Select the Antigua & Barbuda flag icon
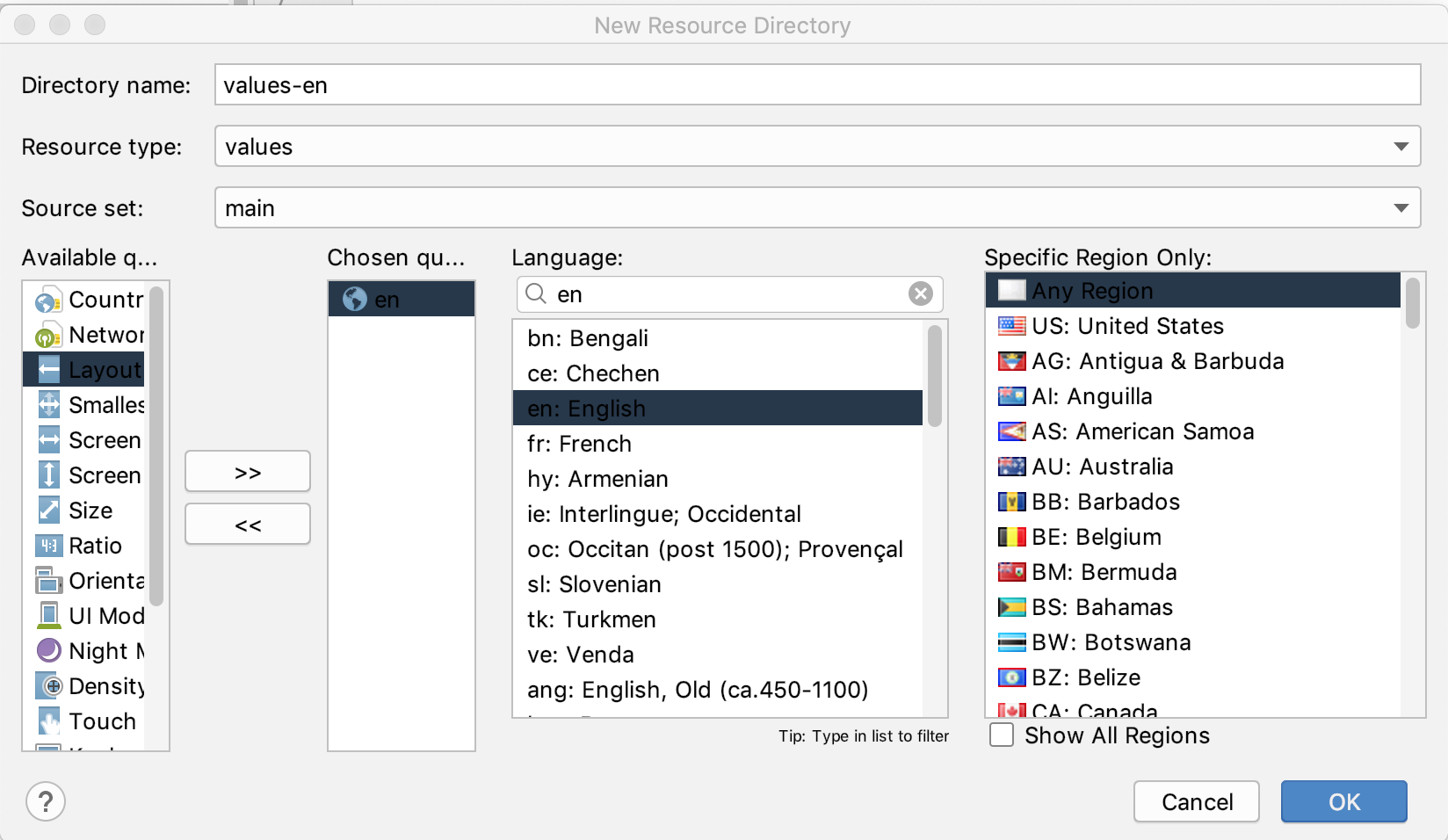1448x840 pixels. (x=1012, y=361)
